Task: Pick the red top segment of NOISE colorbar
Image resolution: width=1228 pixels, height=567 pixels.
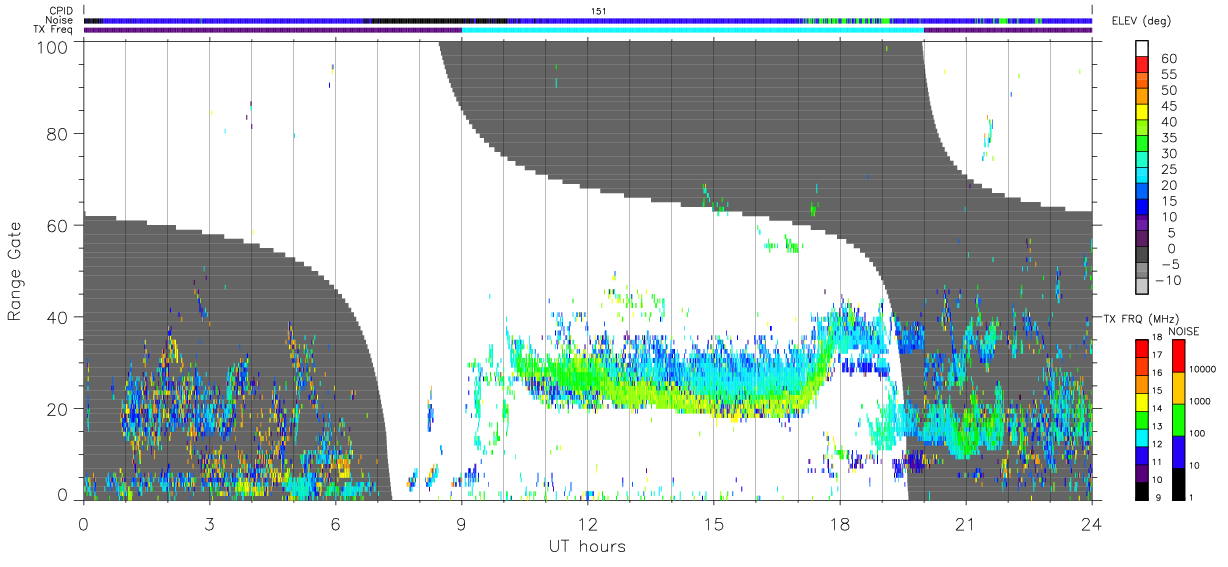Action: [x=1181, y=355]
